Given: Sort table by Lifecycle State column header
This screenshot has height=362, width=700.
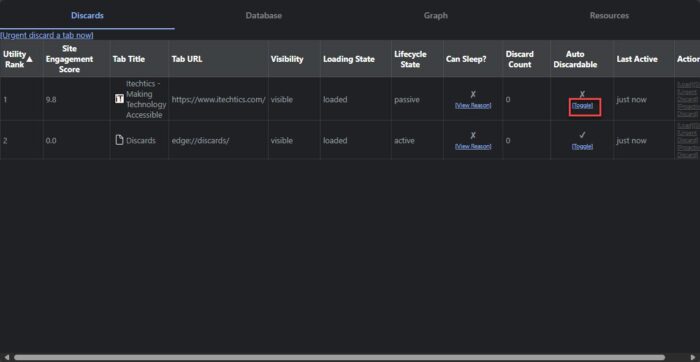Looking at the screenshot, I should (x=410, y=59).
